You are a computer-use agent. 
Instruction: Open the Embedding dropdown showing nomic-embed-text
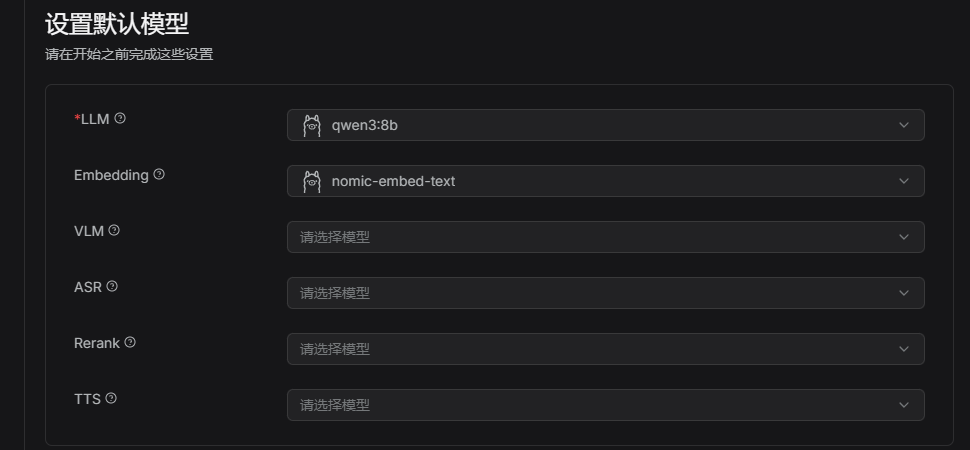[x=606, y=181]
